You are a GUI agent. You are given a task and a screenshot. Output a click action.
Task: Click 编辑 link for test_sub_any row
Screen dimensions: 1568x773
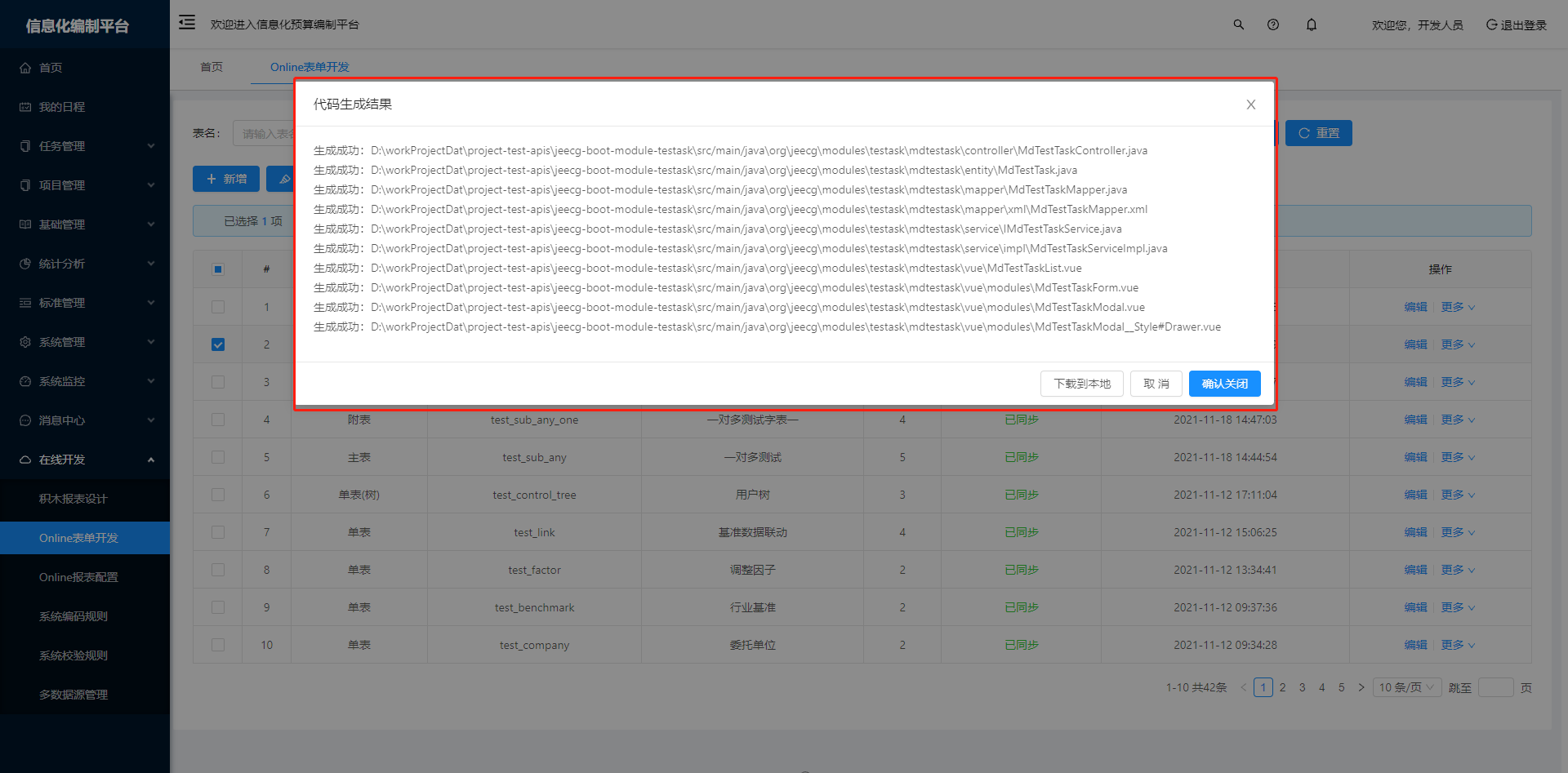point(1415,457)
